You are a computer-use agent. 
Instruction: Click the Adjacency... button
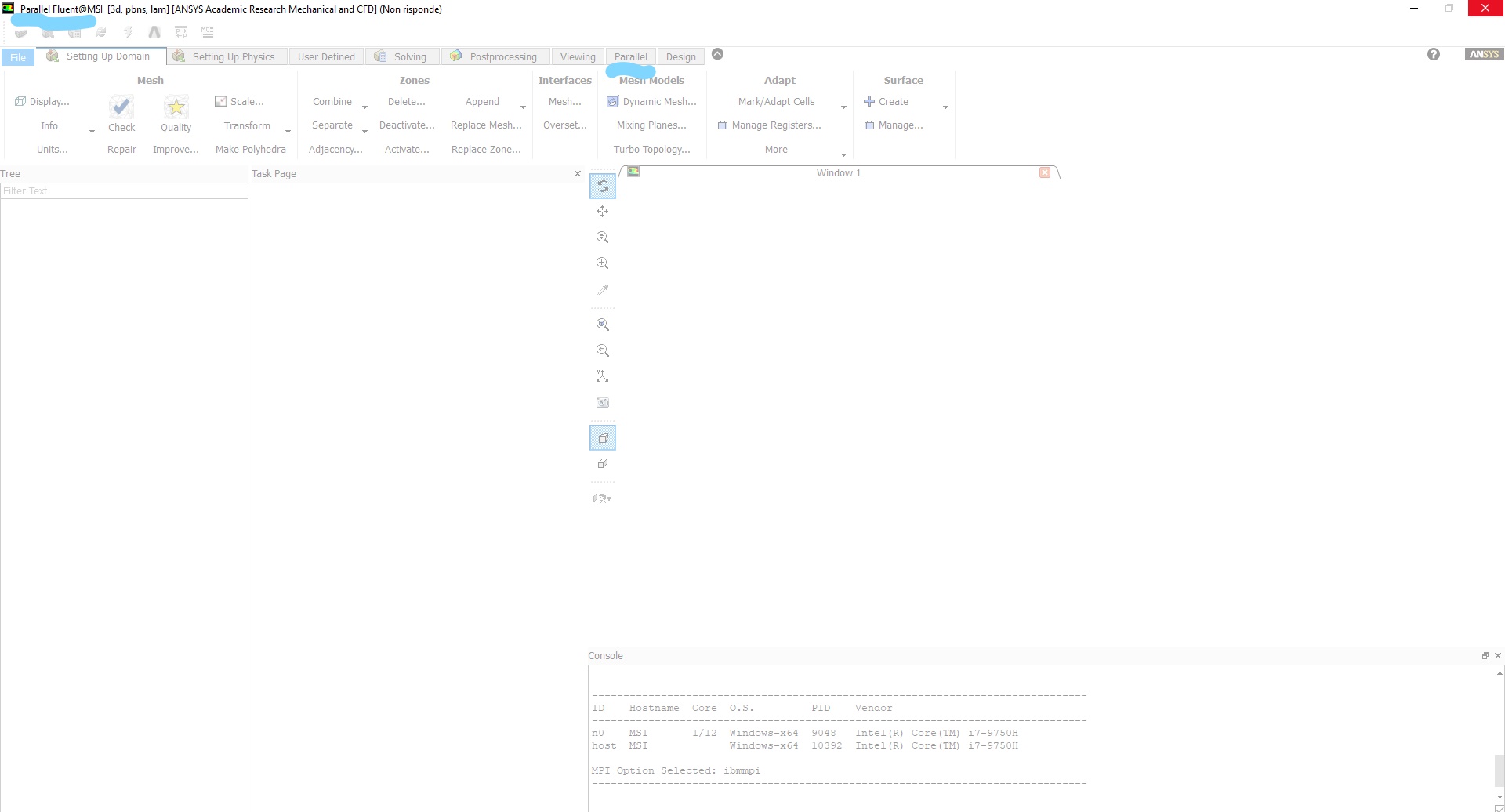(x=335, y=150)
